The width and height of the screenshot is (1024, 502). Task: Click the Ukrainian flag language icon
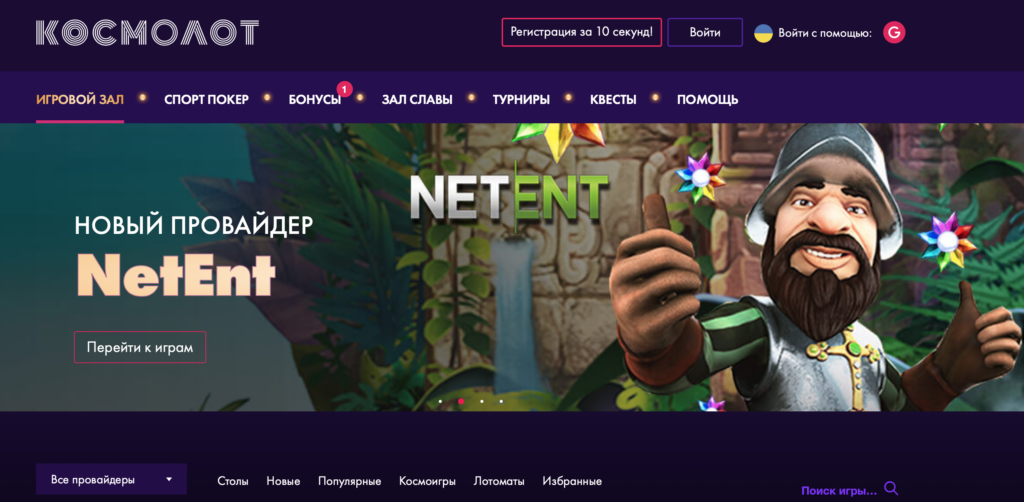coord(763,33)
